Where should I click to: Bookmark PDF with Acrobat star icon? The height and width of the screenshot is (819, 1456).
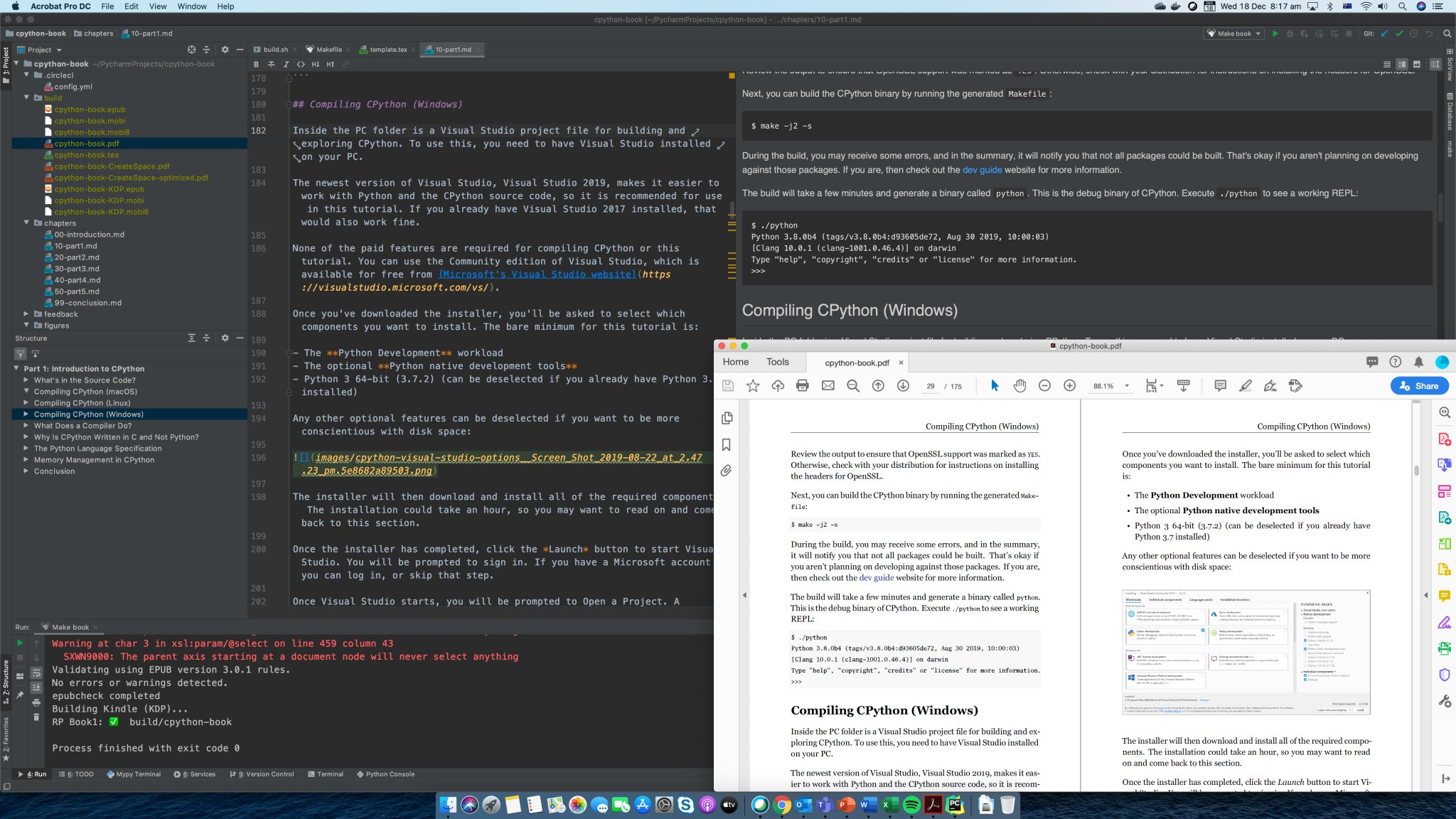coord(753,386)
